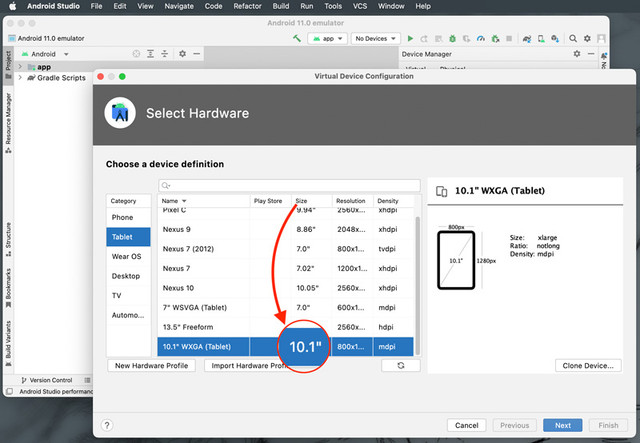This screenshot has height=443, width=640.
Task: Open Build Variants side tab
Action: 8,343
